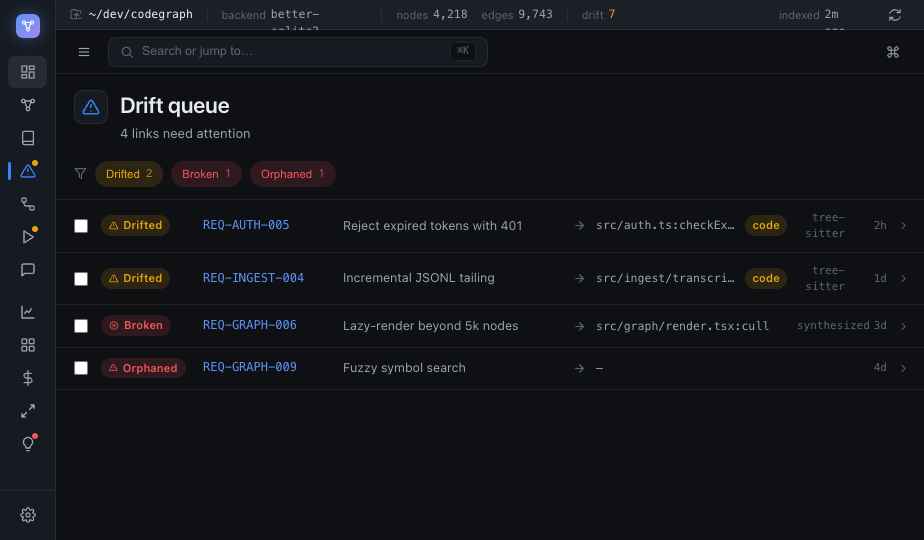Click the refresh index icon
Screen dimensions: 924x540
pos(895,15)
